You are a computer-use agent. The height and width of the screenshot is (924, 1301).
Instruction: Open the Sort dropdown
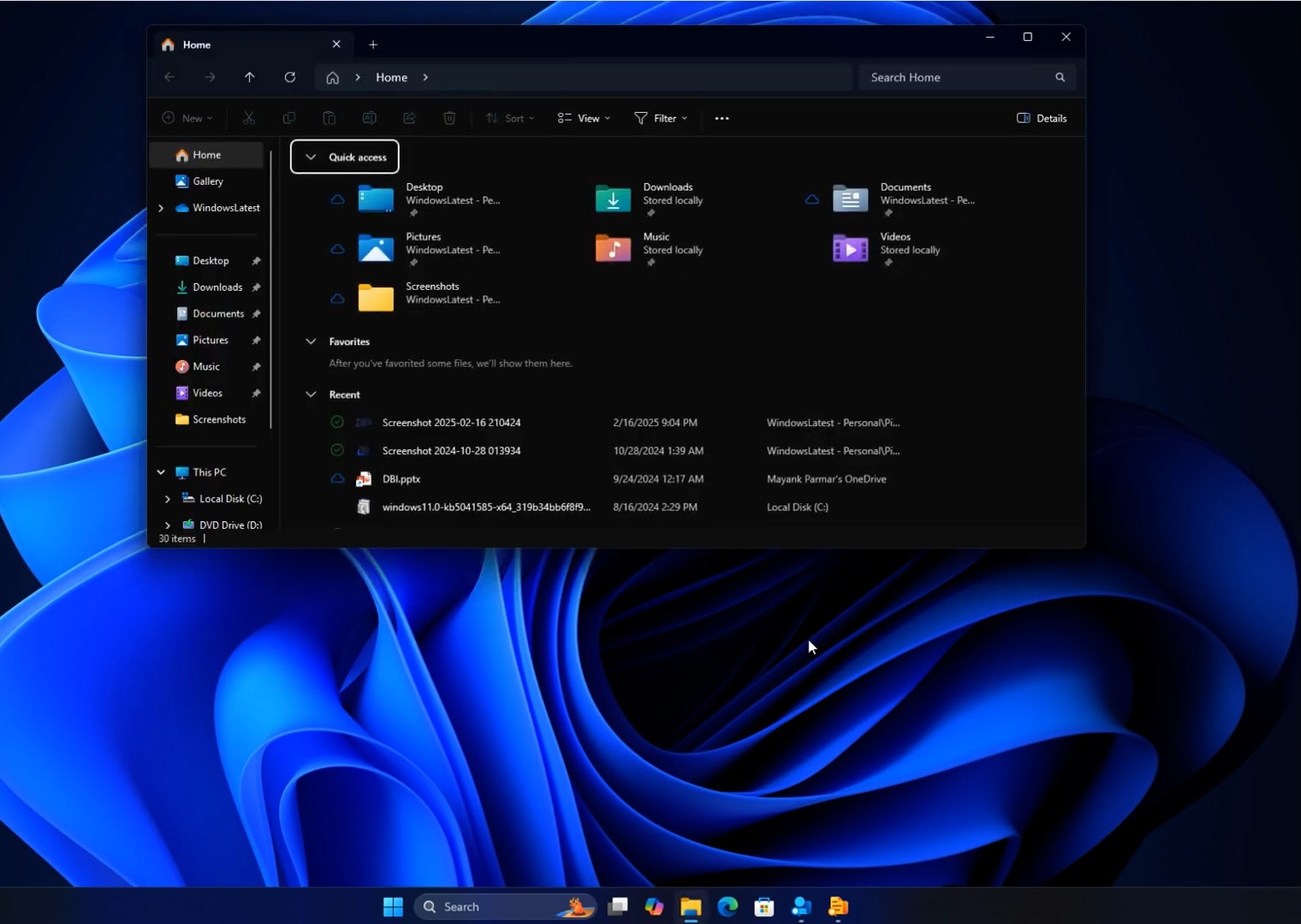[x=510, y=118]
